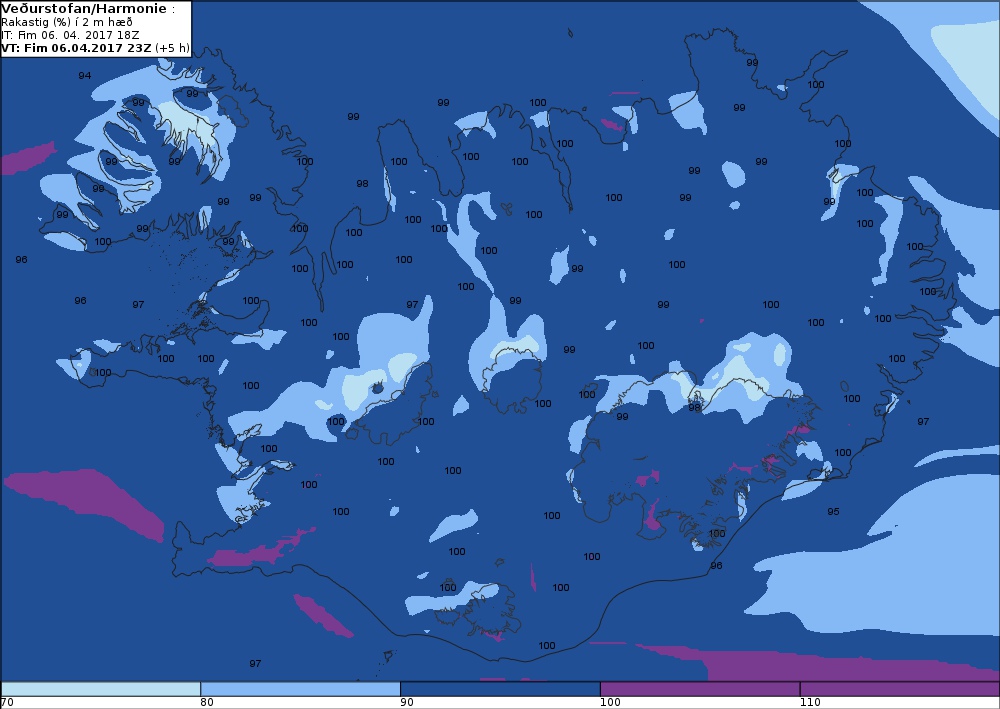
Task: Click the '90' color scale label
Action: pos(407,702)
